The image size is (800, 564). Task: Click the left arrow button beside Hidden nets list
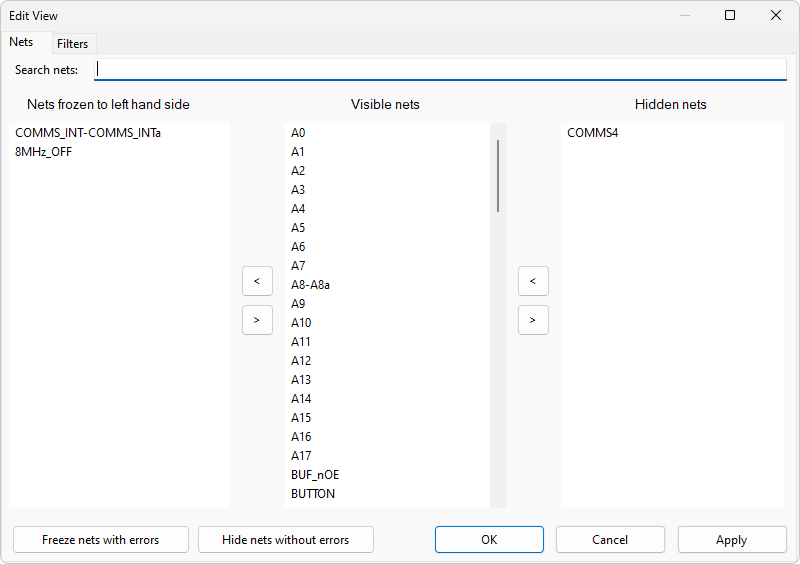(x=533, y=281)
